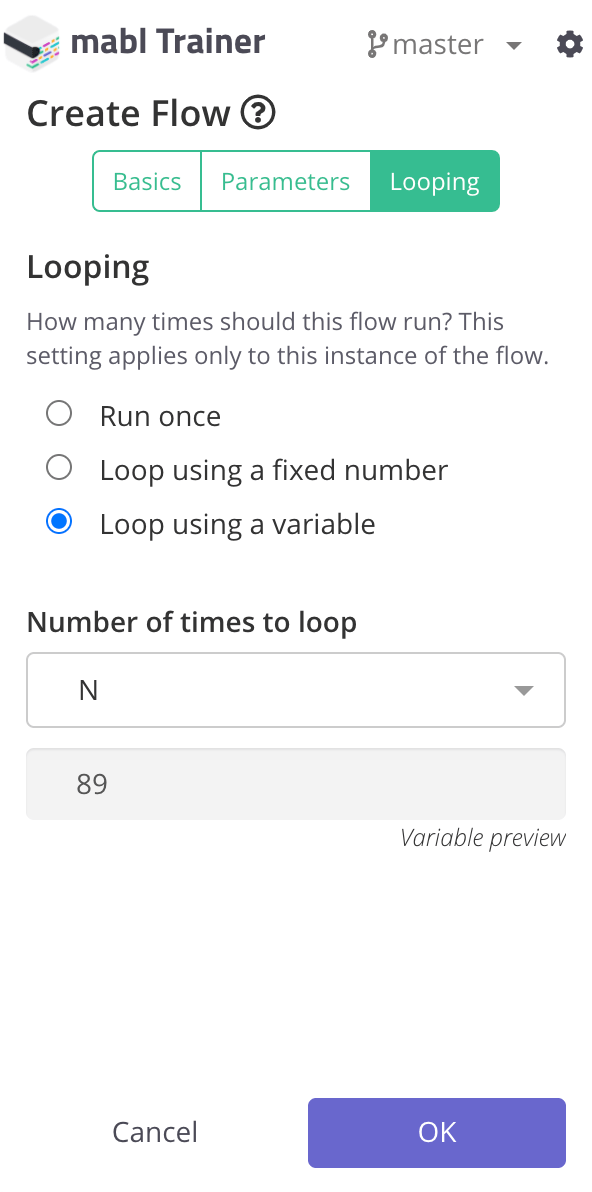Click Cancel to dismiss the flow dialog

point(154,1132)
